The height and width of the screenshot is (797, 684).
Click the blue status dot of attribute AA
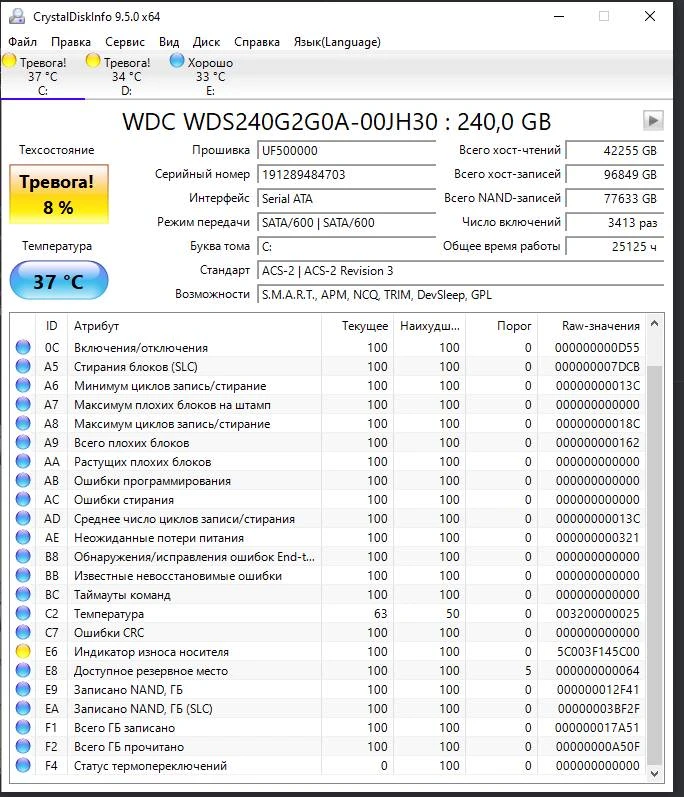(x=23, y=461)
